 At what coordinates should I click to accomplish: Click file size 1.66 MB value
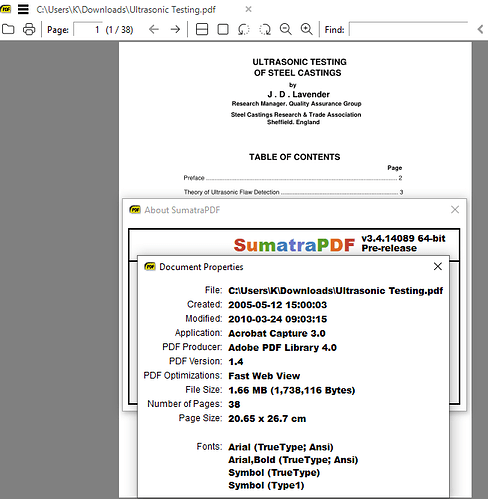coord(292,390)
